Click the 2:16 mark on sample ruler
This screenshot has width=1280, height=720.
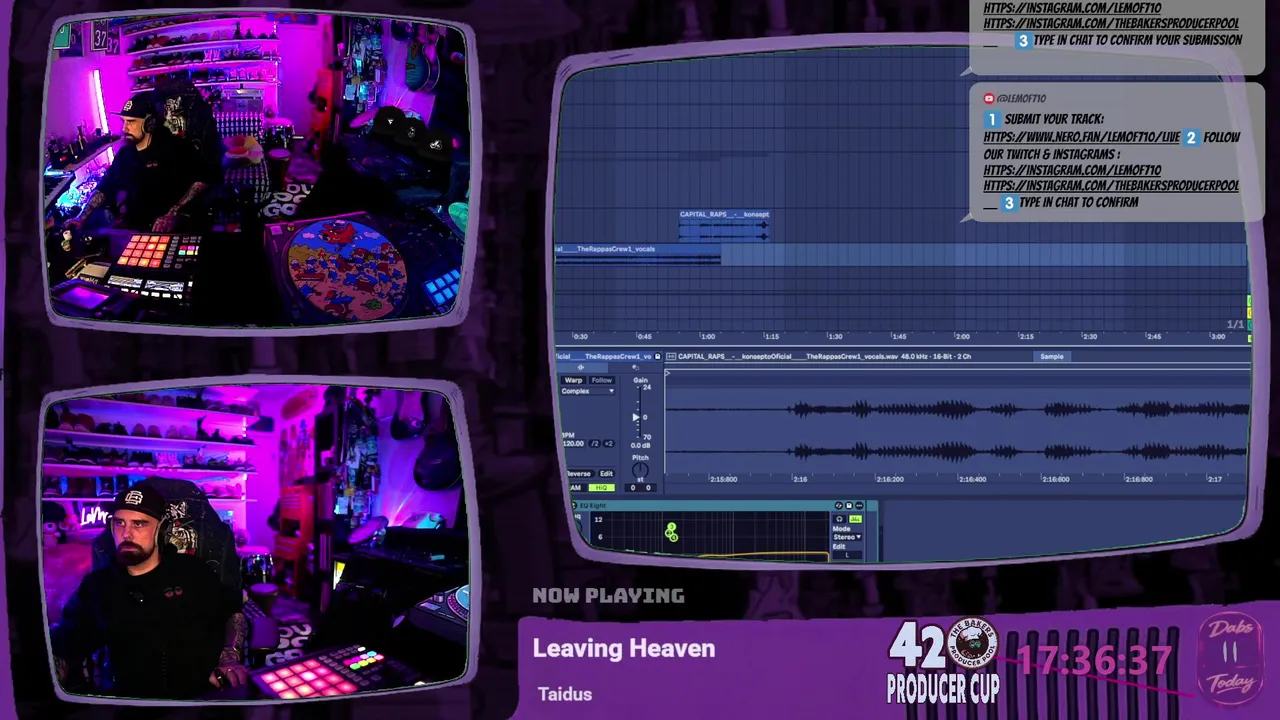[800, 479]
